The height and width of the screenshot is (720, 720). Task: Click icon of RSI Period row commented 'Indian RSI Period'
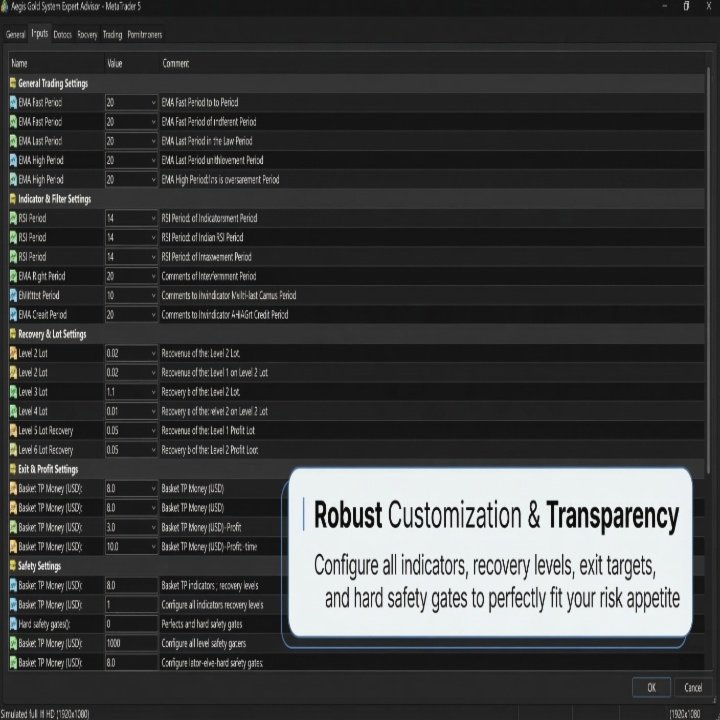[x=13, y=237]
